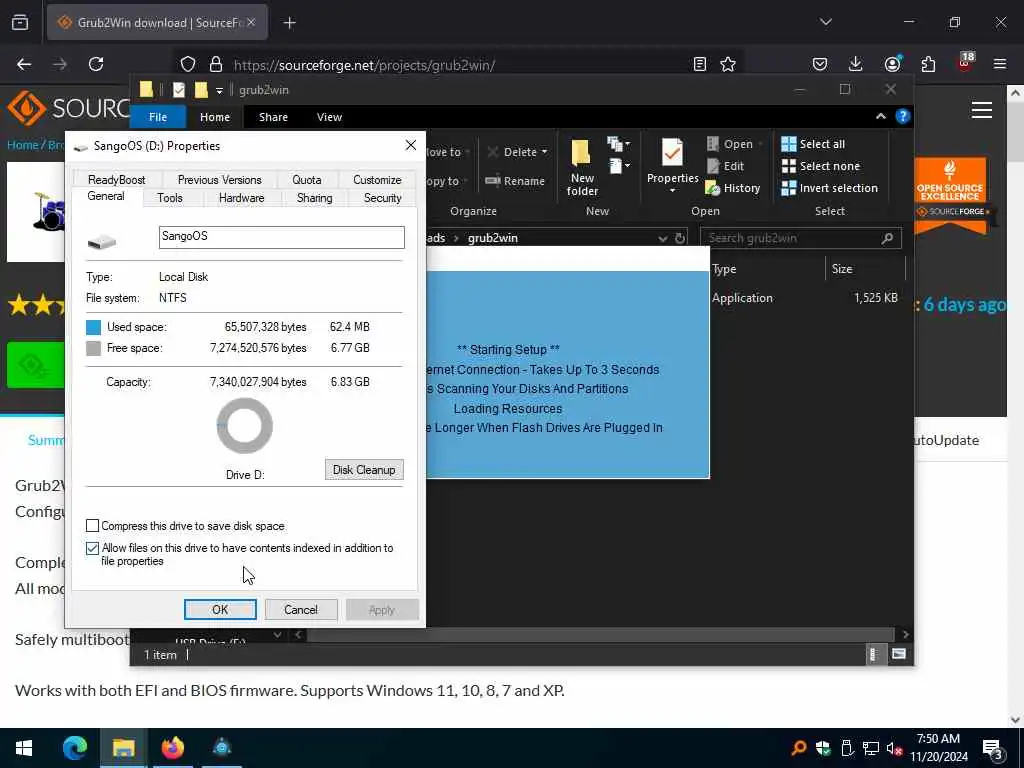
Task: Select Explorer's Home ribbon tab
Action: point(215,117)
